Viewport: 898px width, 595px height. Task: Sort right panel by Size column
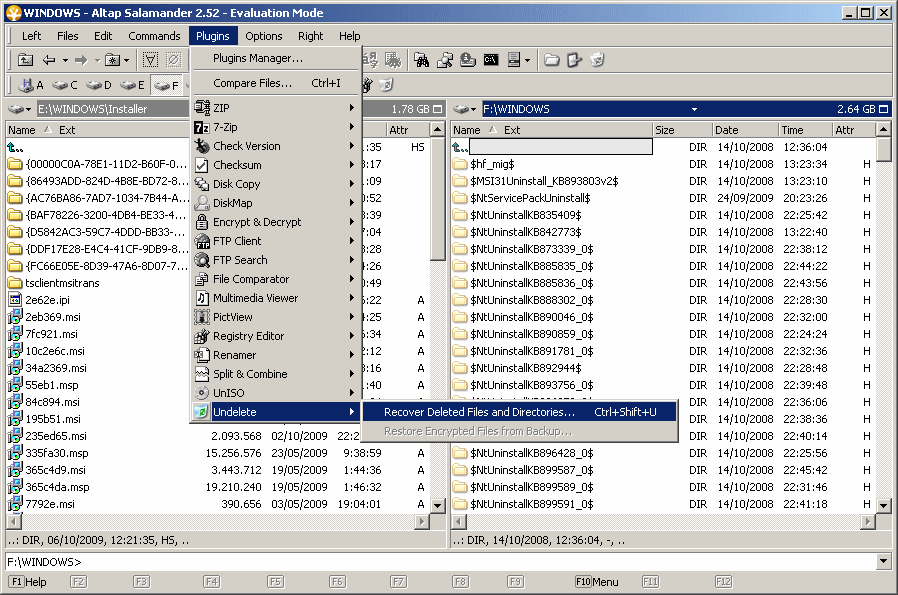tap(682, 130)
